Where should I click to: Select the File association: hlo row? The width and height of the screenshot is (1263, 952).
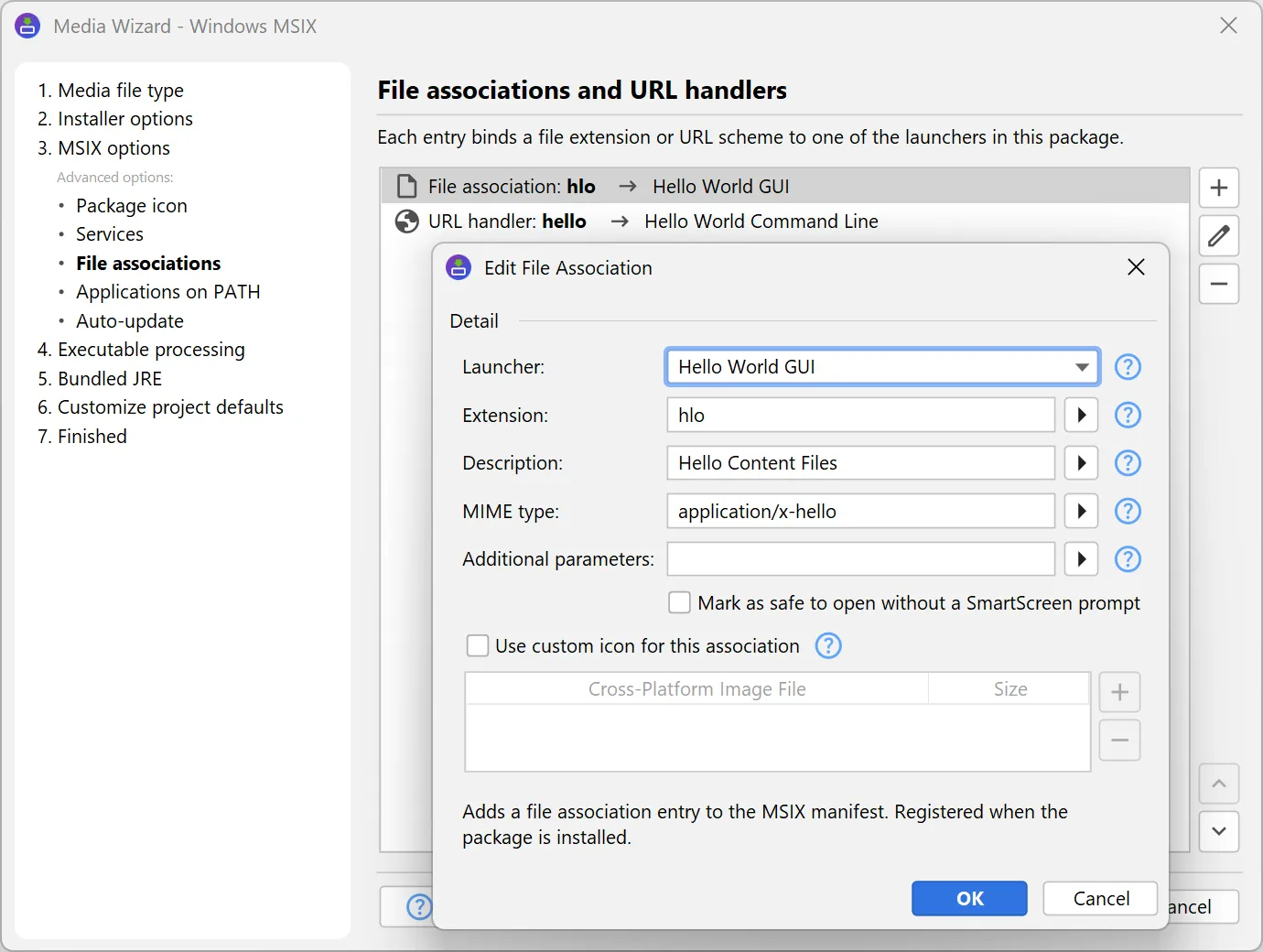785,187
